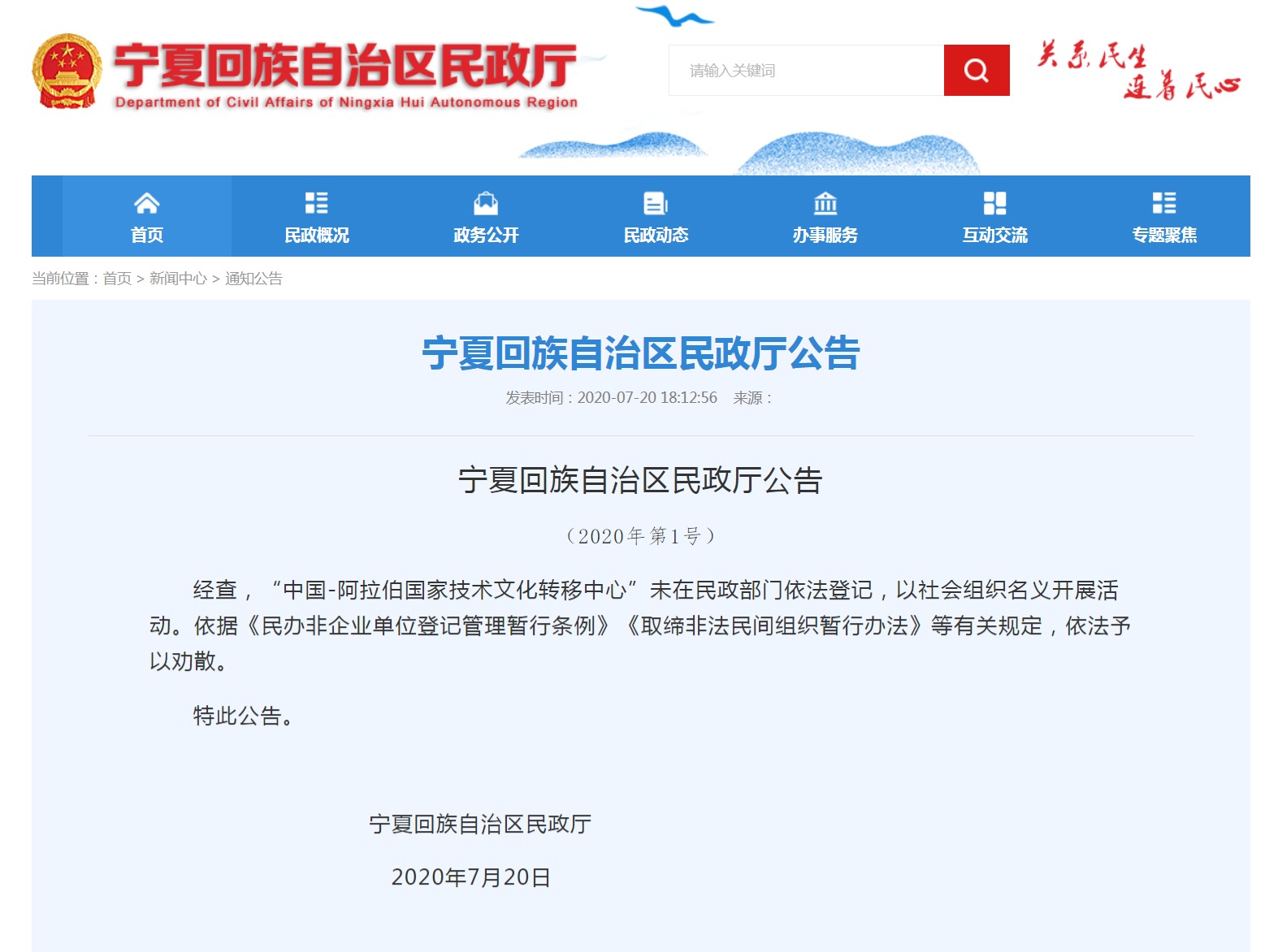Open 专题聚焦 navigation item
The height and width of the screenshot is (952, 1278).
point(1164,217)
